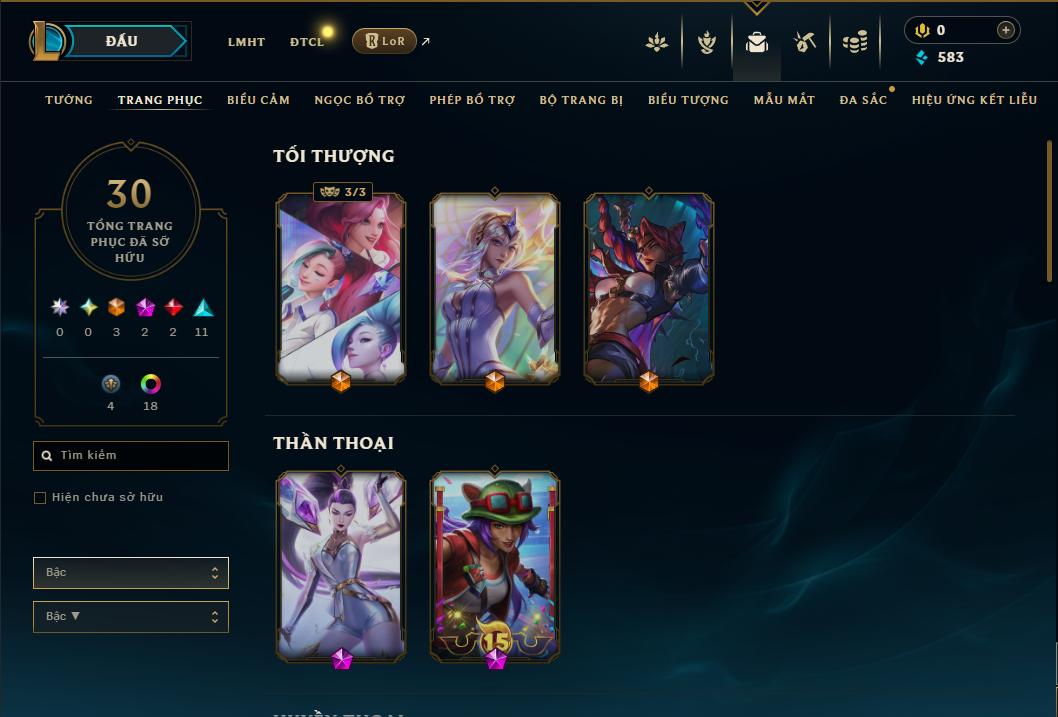Click the teal Epic tier gem icon
1058x717 pixels.
pyautogui.click(x=202, y=308)
